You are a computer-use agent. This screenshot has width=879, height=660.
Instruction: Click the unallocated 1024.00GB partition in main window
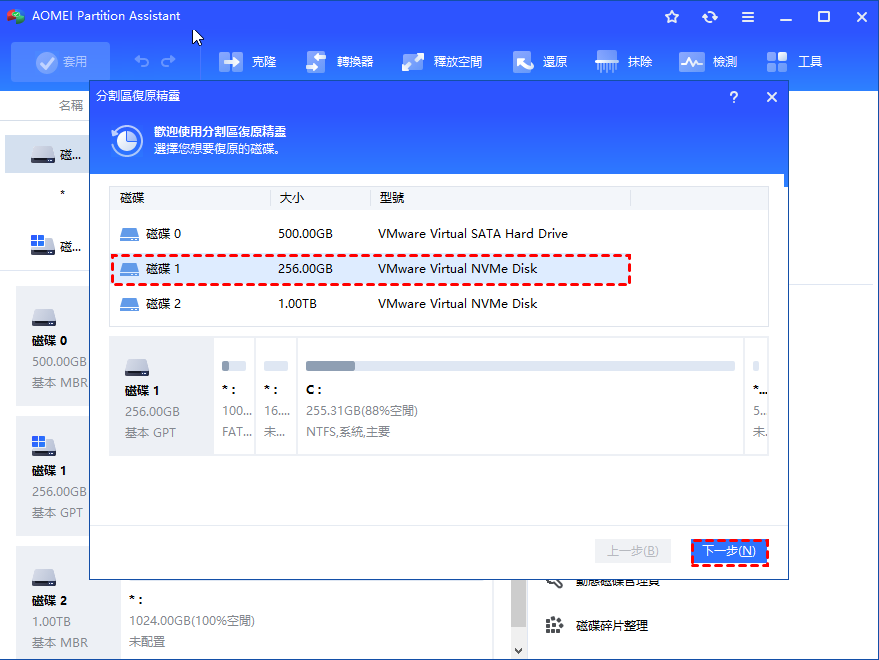tap(306, 620)
